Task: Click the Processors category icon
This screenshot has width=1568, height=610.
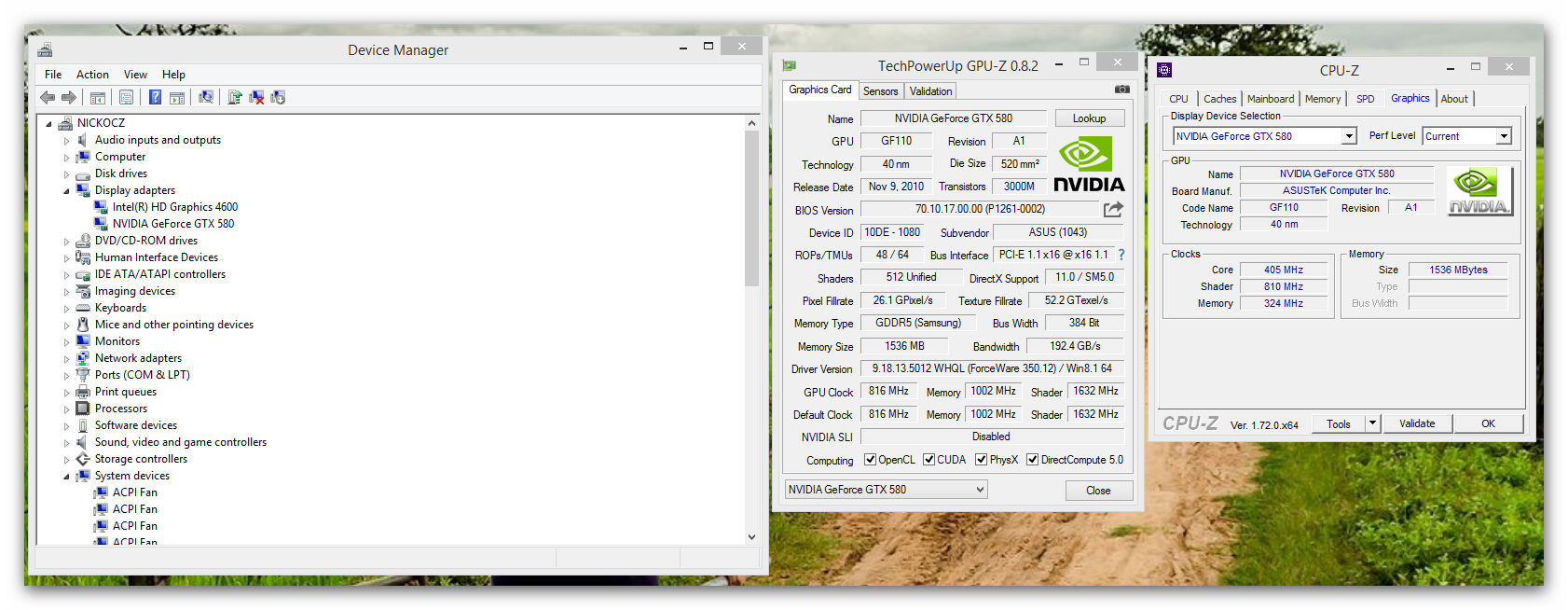Action: (83, 409)
